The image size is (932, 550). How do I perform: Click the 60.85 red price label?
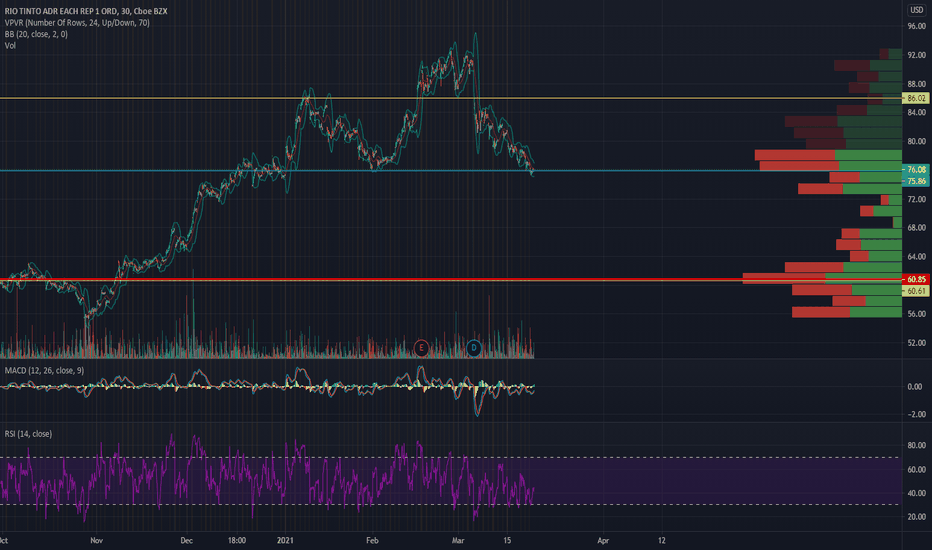tap(916, 279)
